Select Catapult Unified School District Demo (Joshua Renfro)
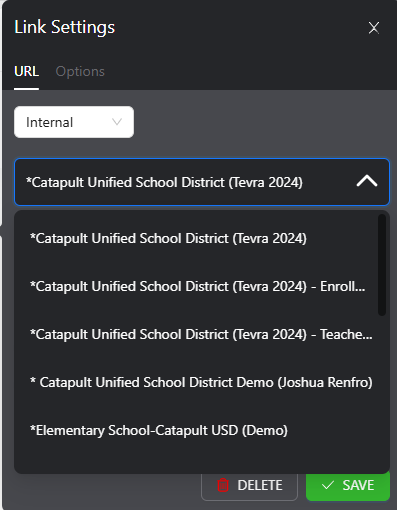Image resolution: width=397 pixels, height=510 pixels. tap(202, 382)
